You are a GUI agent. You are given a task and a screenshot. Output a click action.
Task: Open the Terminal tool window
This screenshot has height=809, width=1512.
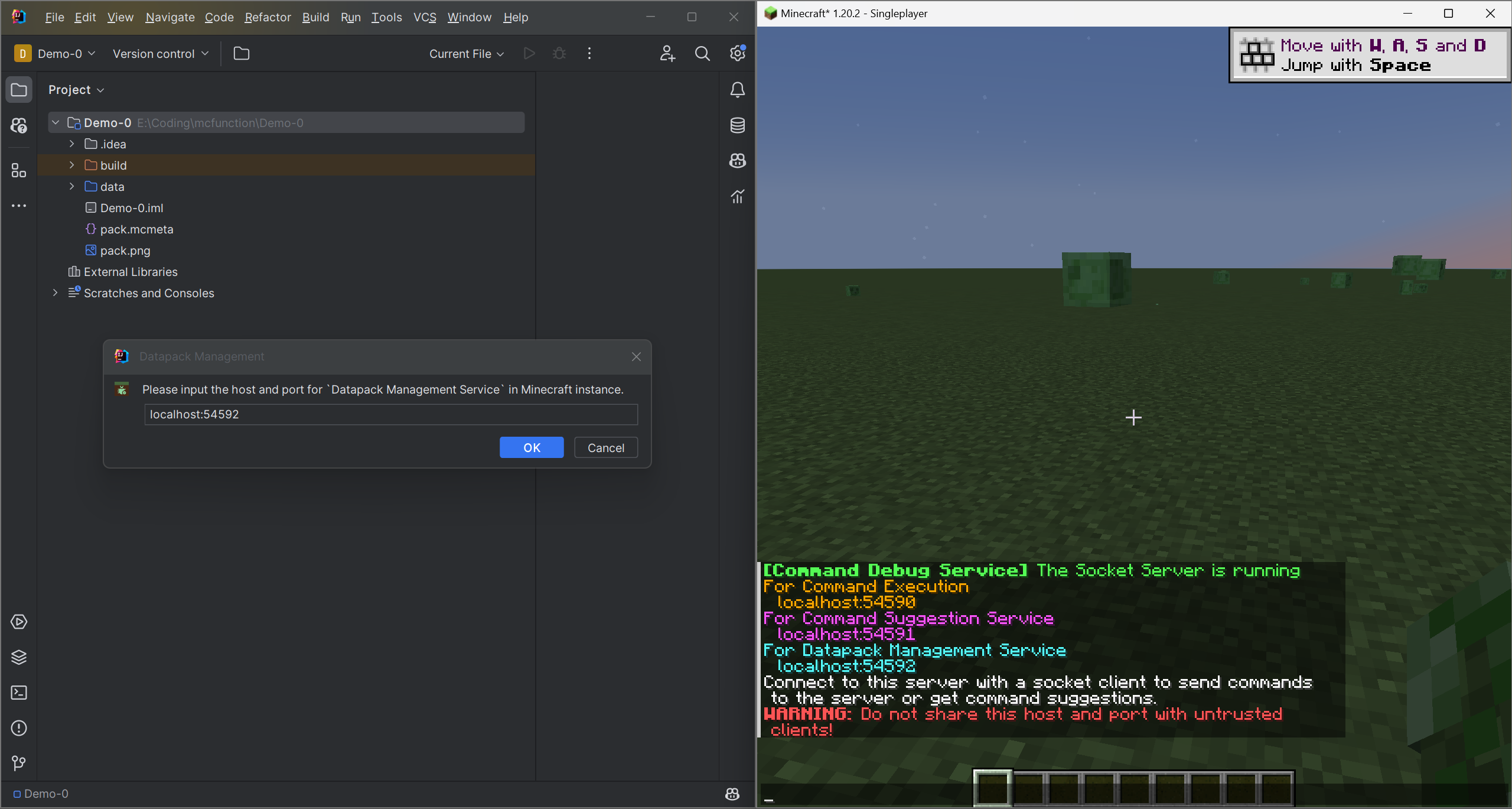(19, 693)
